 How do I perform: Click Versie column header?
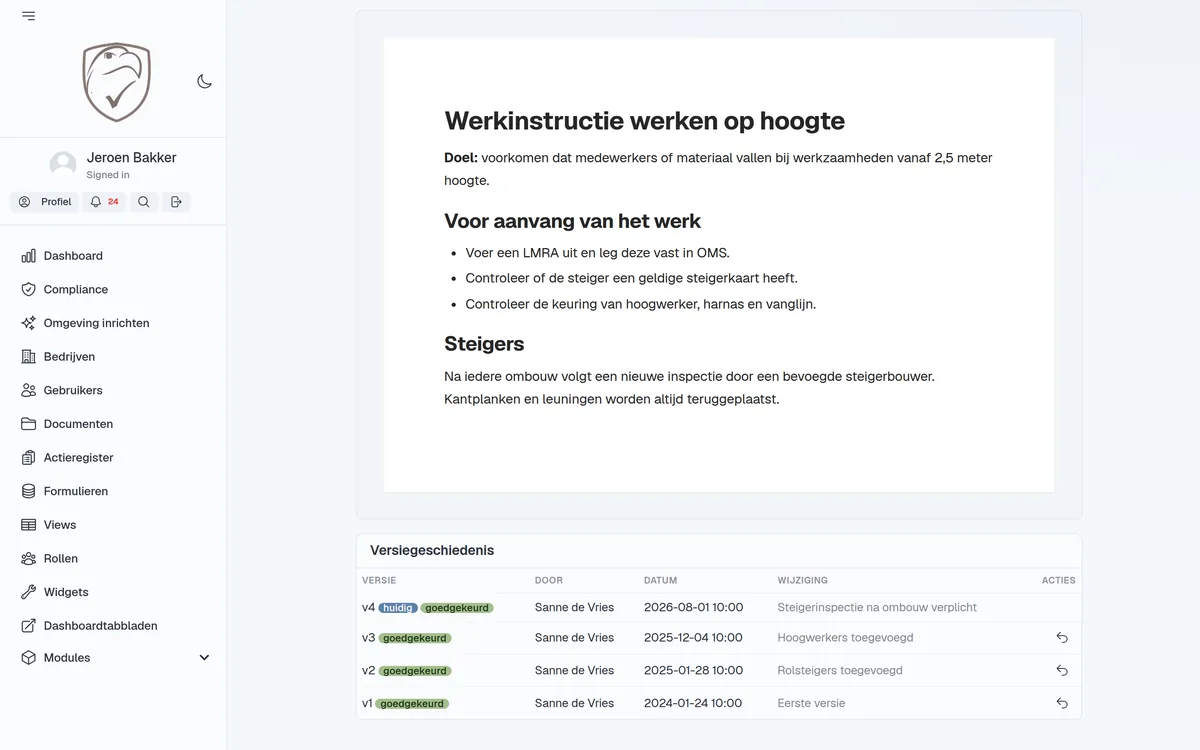click(379, 580)
